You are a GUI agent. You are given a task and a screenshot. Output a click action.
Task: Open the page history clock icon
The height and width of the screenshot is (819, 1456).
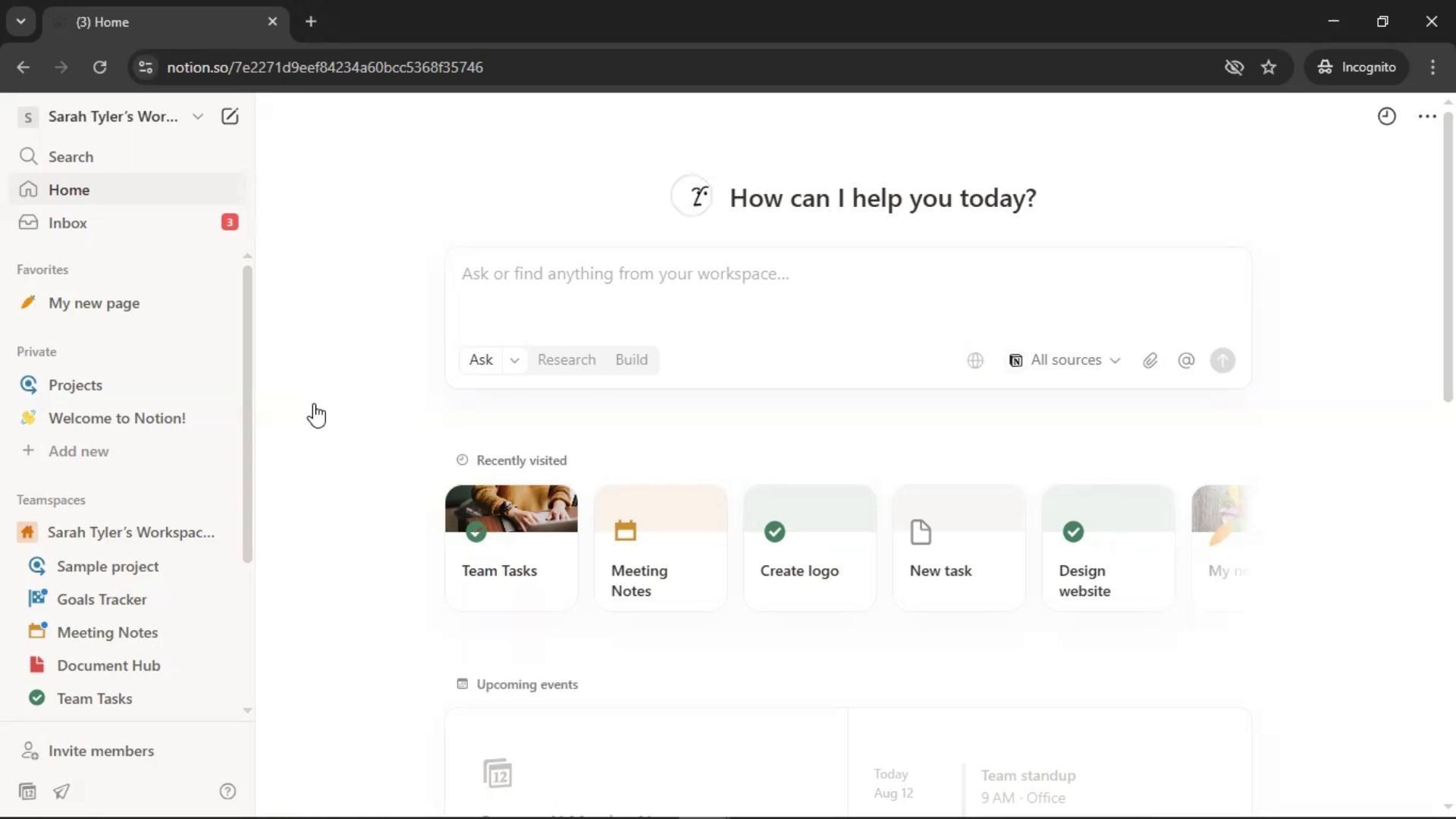(1386, 116)
